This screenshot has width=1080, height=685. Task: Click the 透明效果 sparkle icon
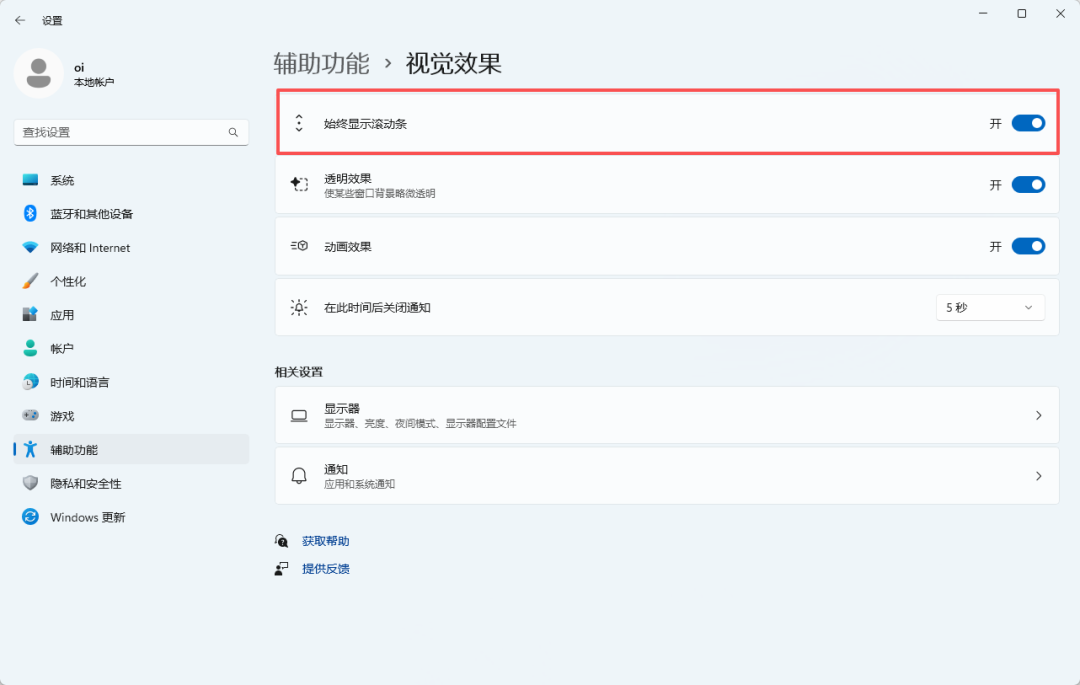(299, 184)
